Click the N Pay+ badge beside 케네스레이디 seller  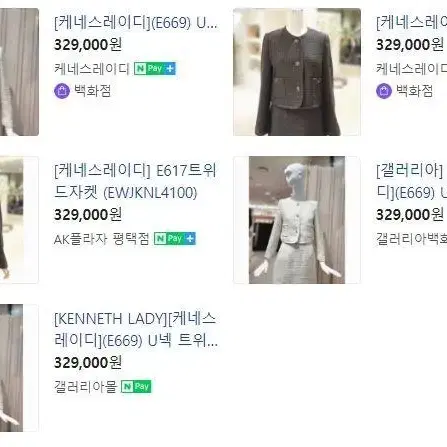[155, 69]
